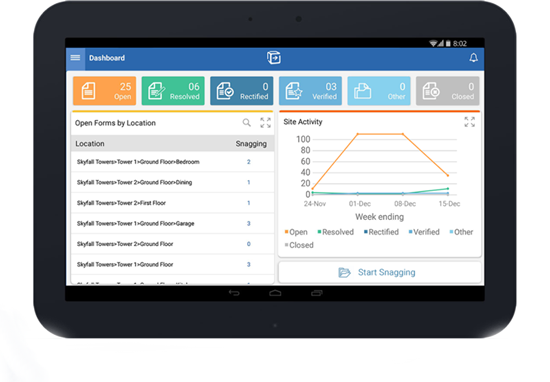The height and width of the screenshot is (382, 550).
Task: Open the 06 Resolved forms tile
Action: coord(173,91)
